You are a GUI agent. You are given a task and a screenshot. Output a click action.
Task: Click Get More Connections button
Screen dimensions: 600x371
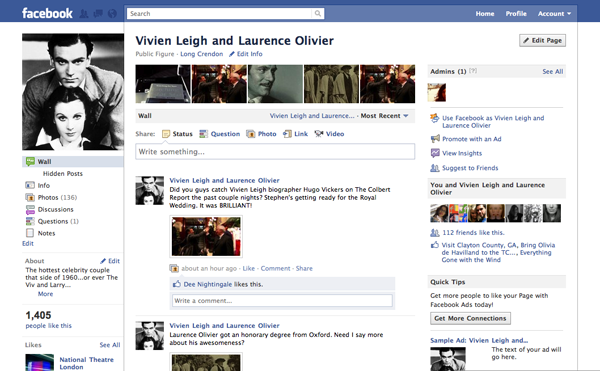tap(470, 318)
